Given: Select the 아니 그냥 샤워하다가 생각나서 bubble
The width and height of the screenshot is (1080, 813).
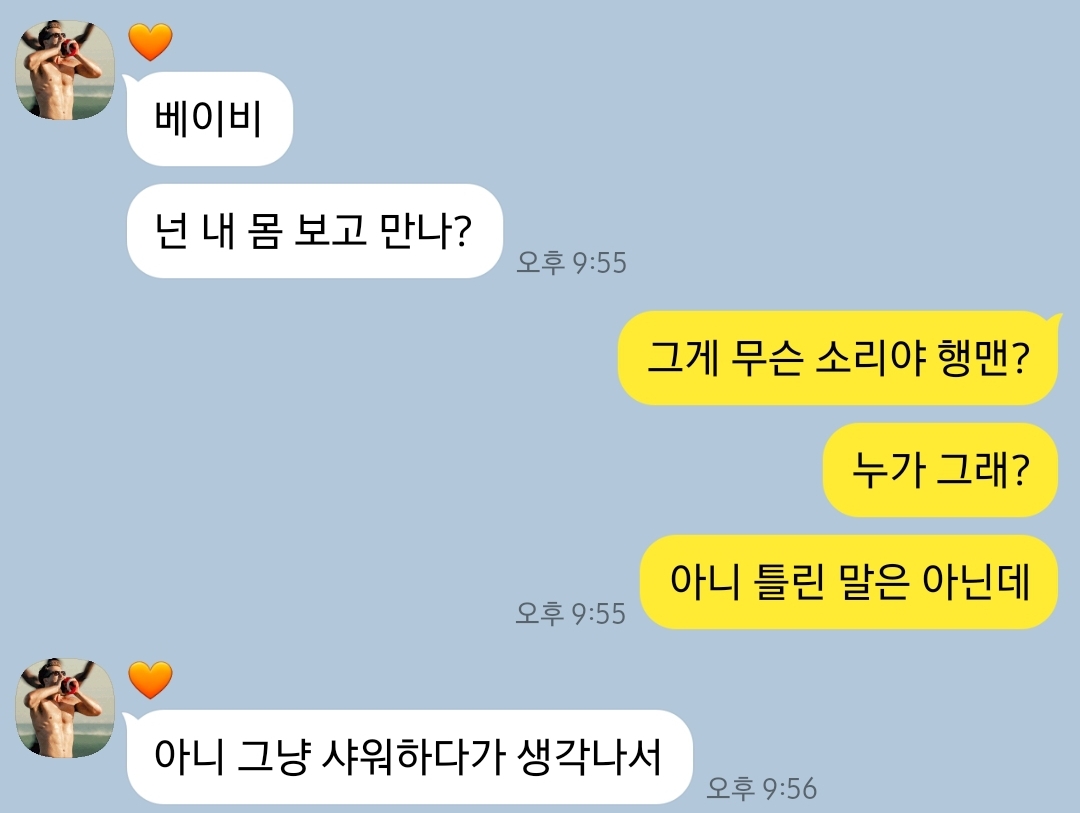Looking at the screenshot, I should [409, 757].
